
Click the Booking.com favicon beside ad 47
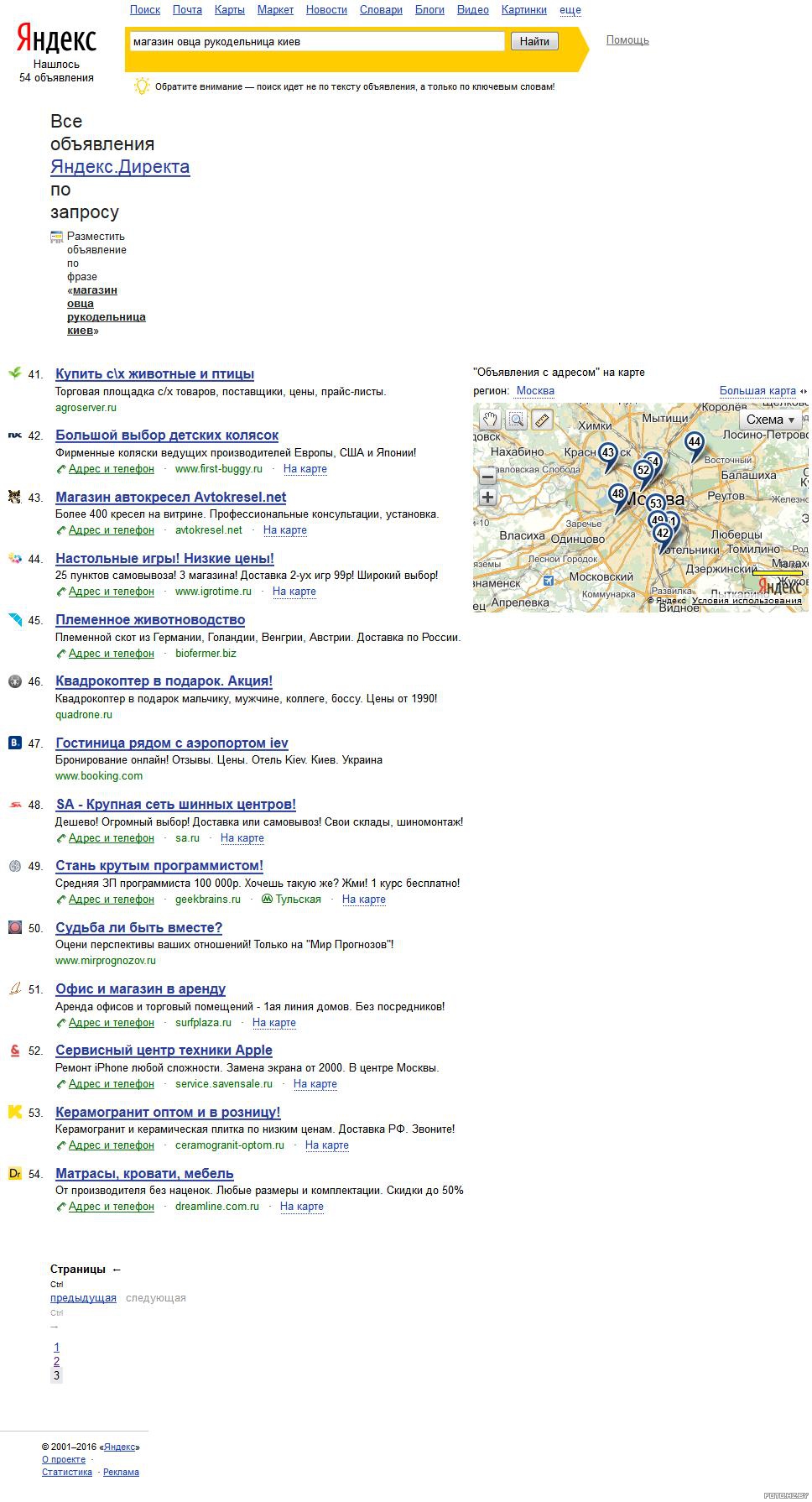14,743
